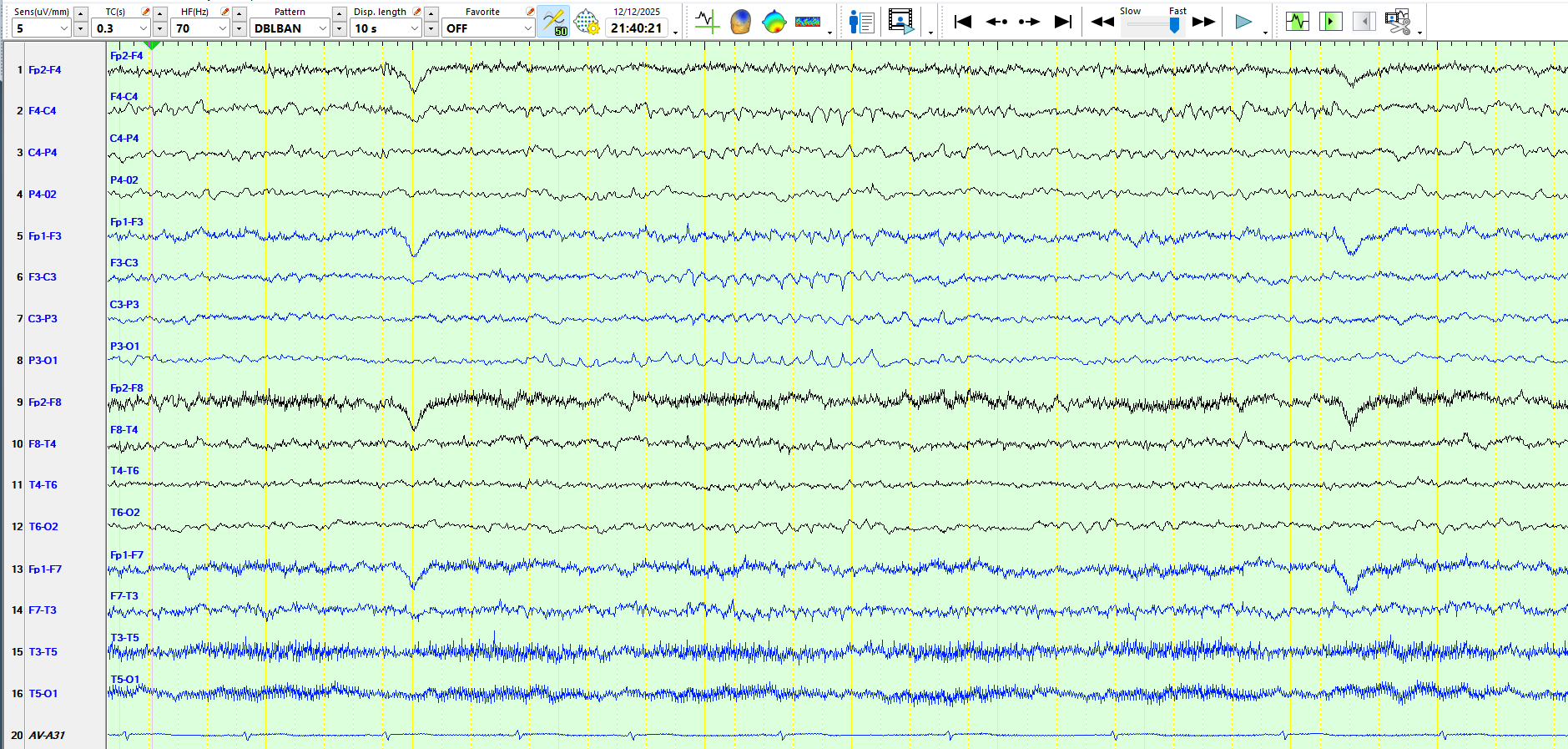Click the green triangle time marker

[x=152, y=45]
